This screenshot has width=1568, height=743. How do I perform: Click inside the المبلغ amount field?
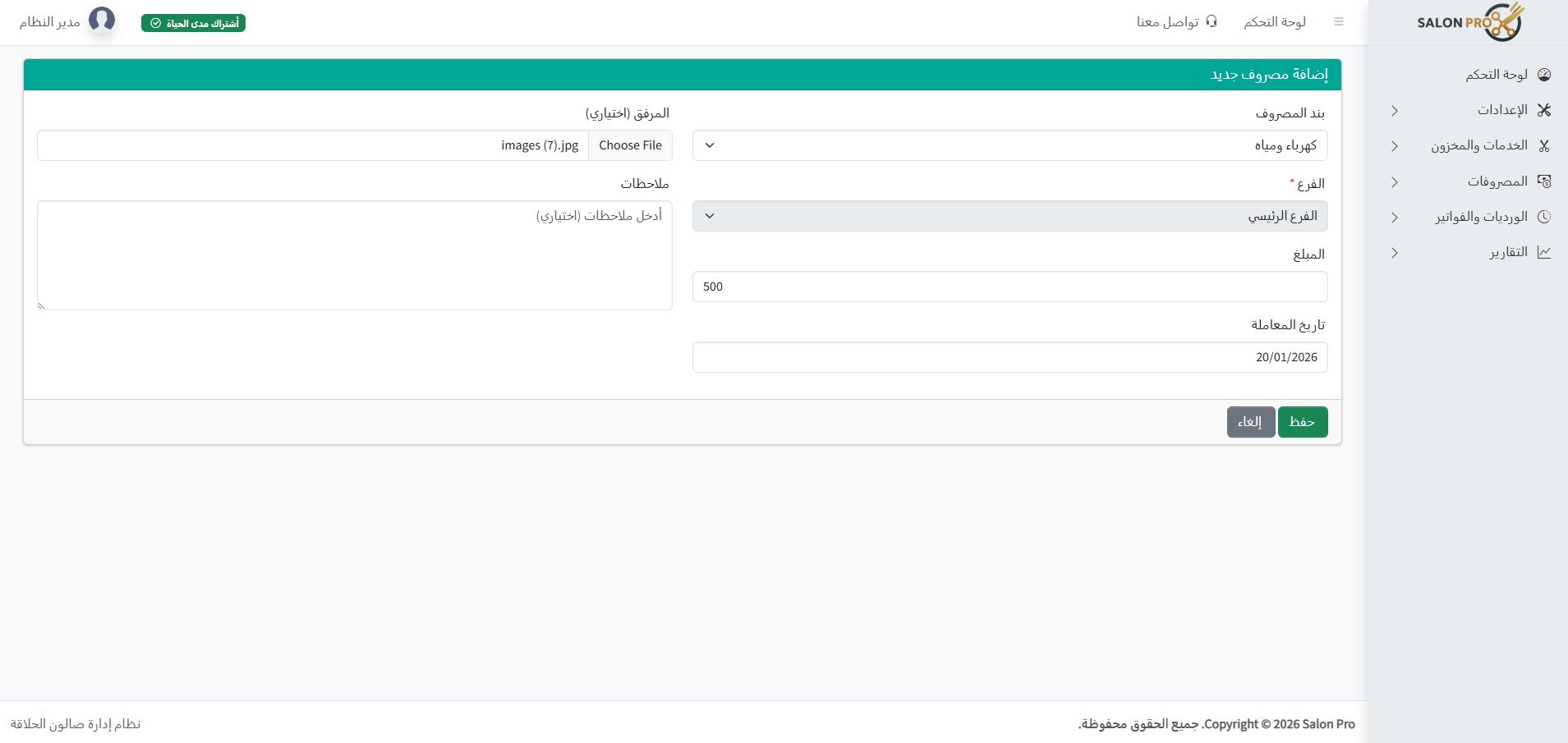[1009, 286]
